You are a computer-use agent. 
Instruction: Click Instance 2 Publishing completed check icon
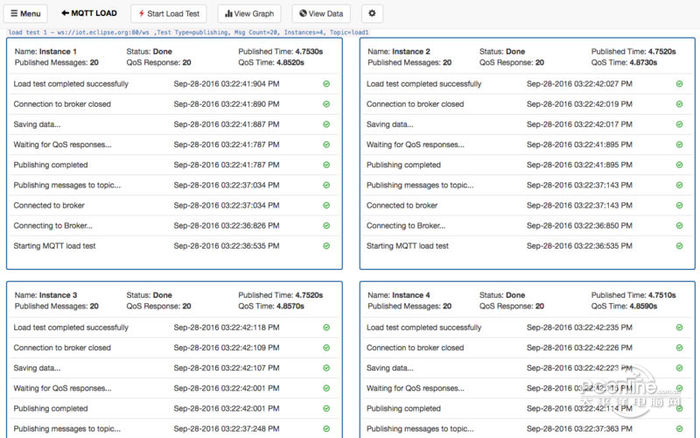[679, 165]
